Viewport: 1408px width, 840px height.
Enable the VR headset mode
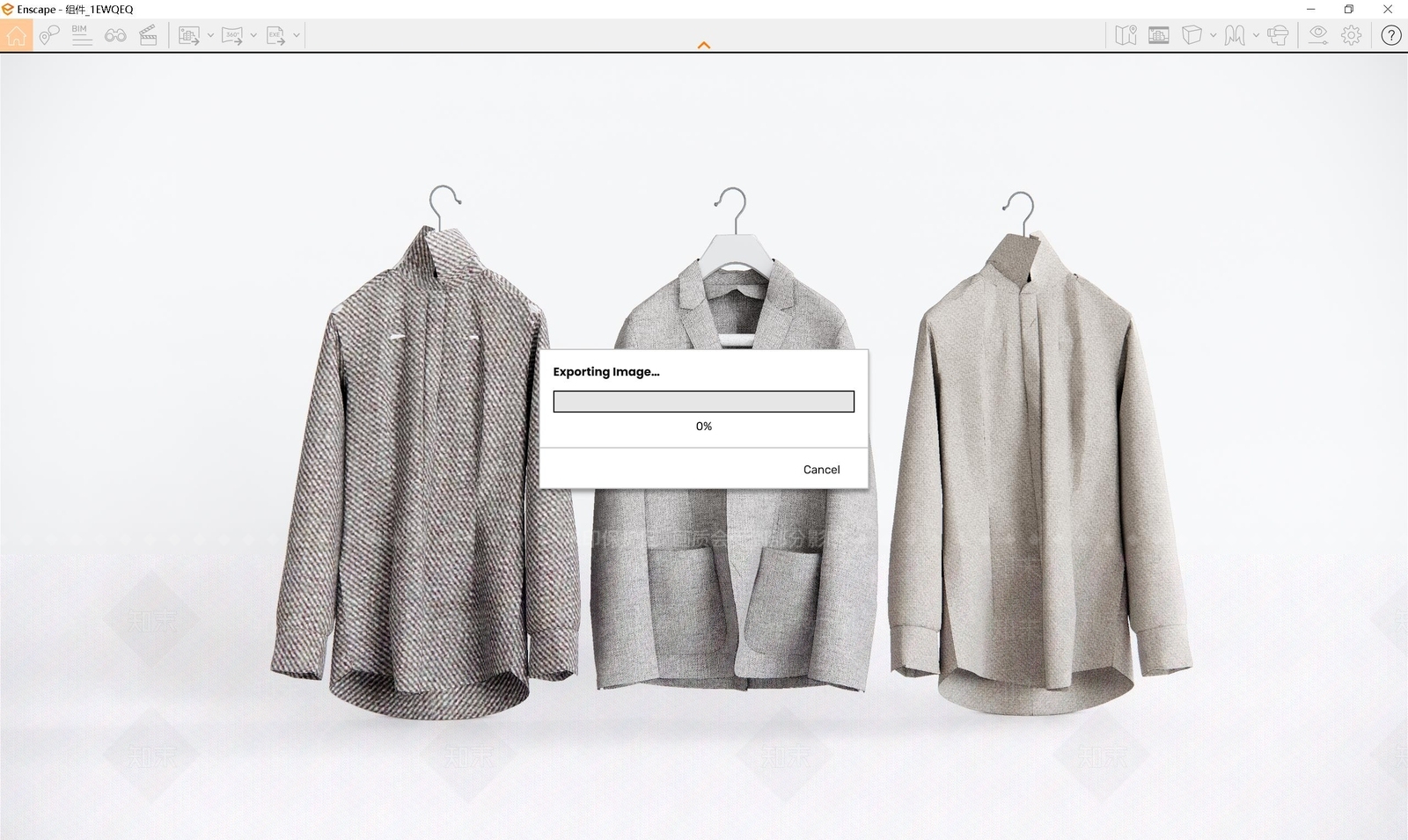coord(1278,35)
